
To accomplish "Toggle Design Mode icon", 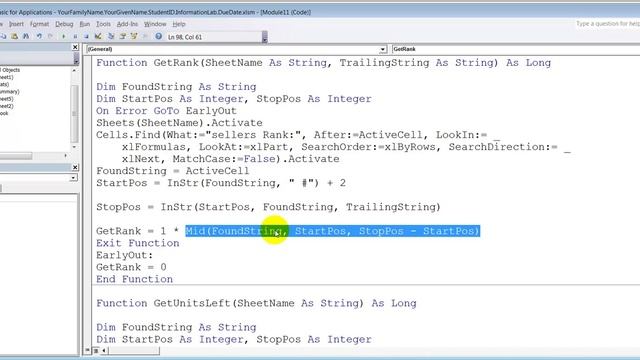I will coord(98,36).
